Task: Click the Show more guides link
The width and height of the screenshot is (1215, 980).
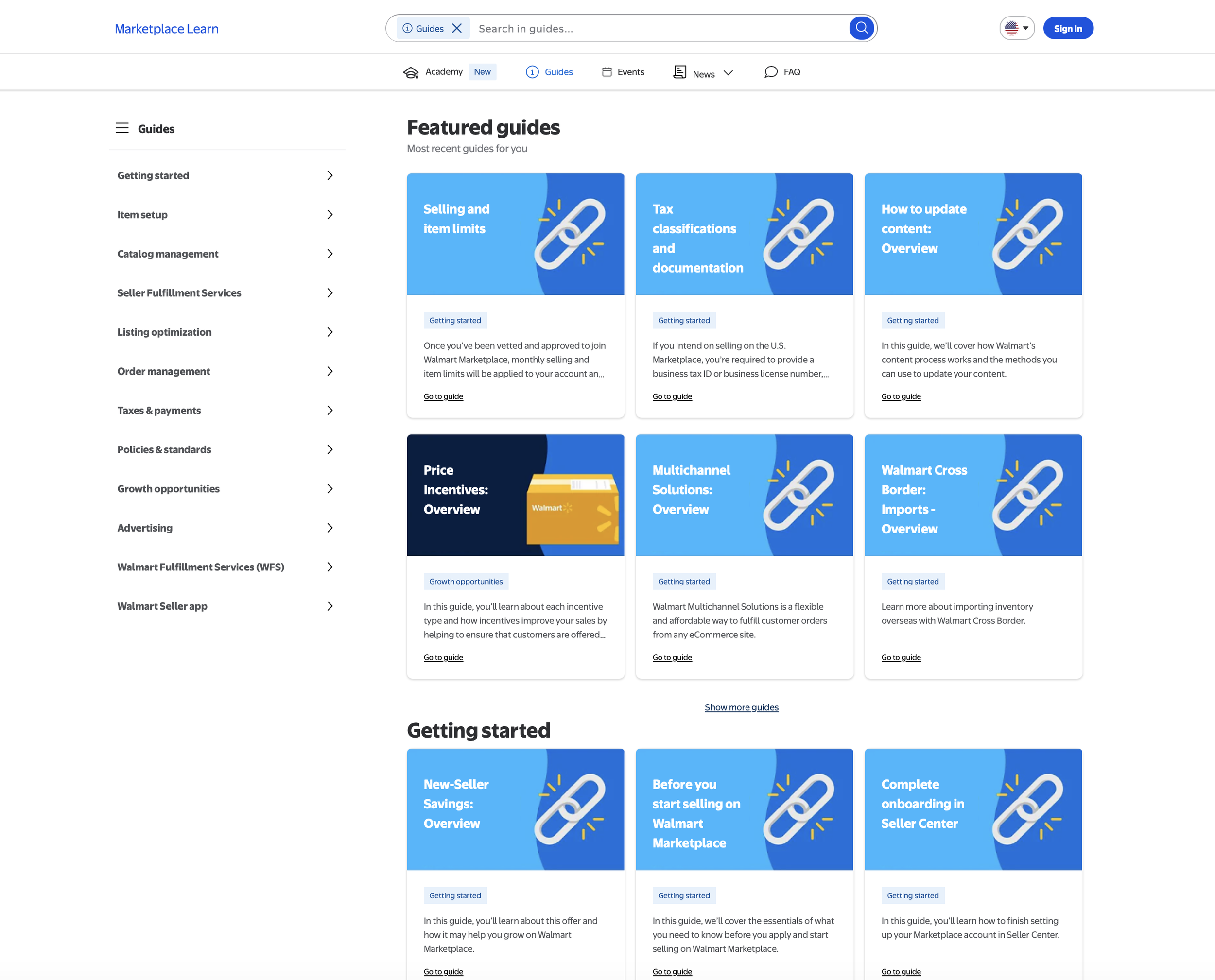Action: (741, 707)
